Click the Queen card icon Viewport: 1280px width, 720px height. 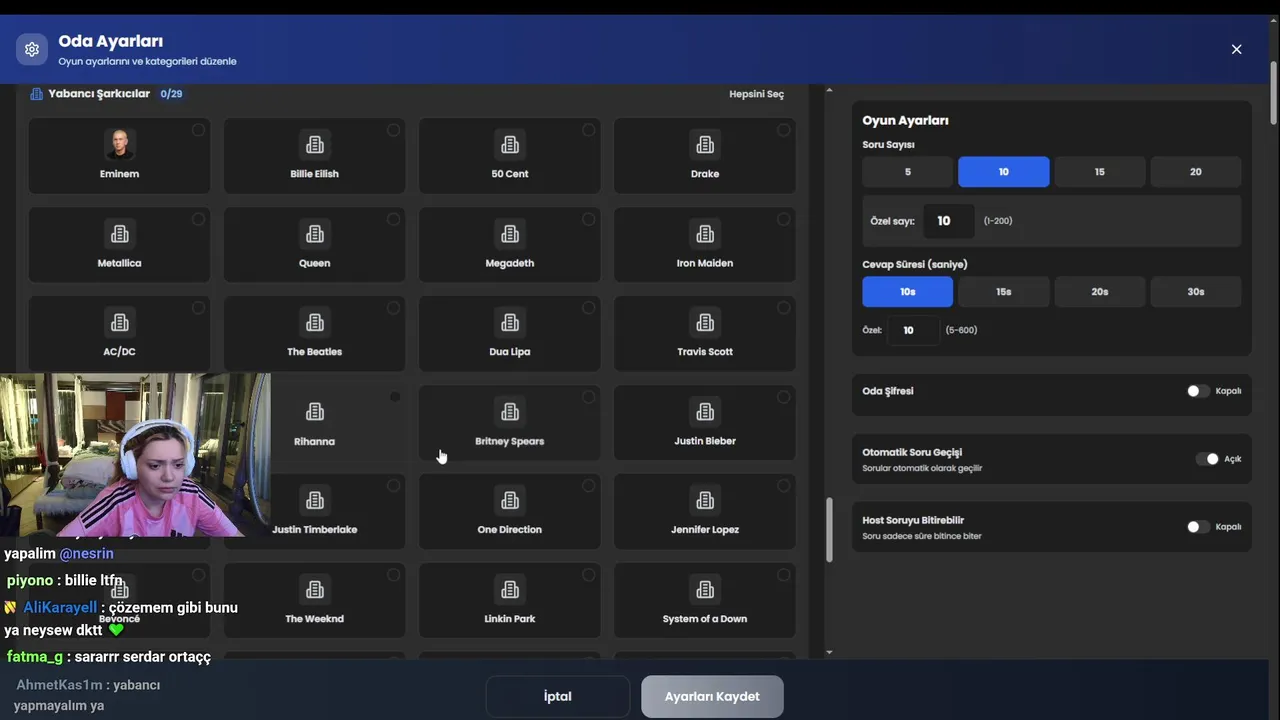coord(315,234)
